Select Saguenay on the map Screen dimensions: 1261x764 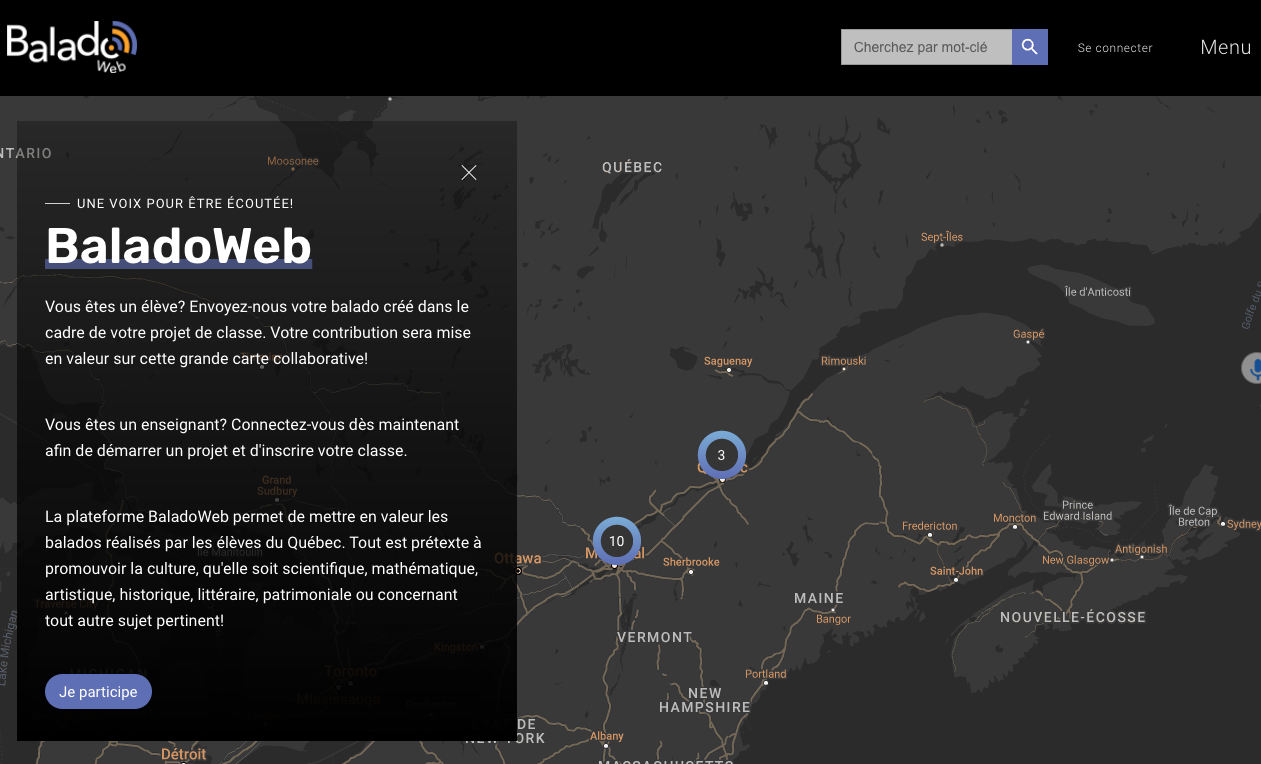click(x=728, y=361)
